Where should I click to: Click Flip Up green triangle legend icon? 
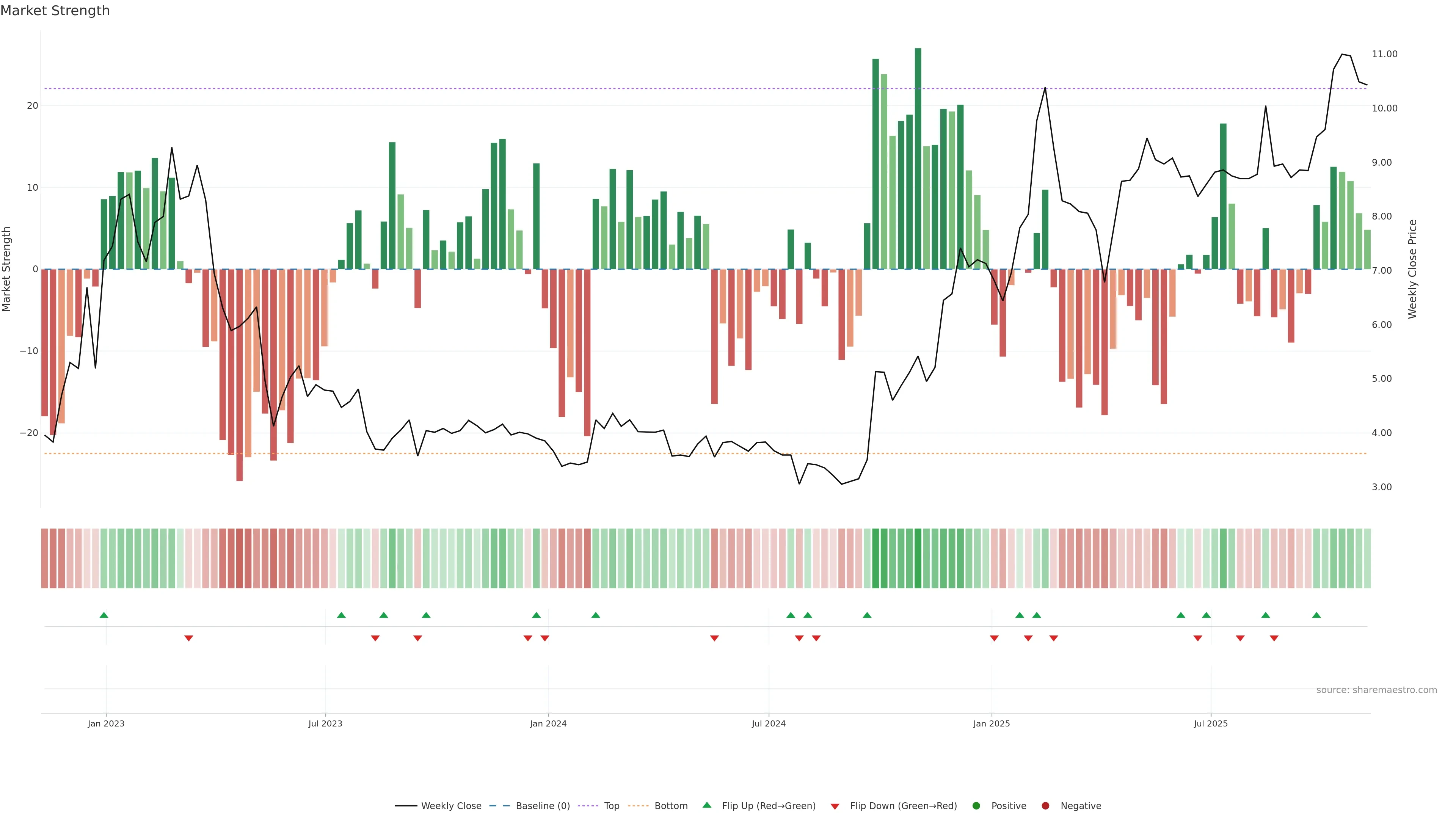[706, 805]
